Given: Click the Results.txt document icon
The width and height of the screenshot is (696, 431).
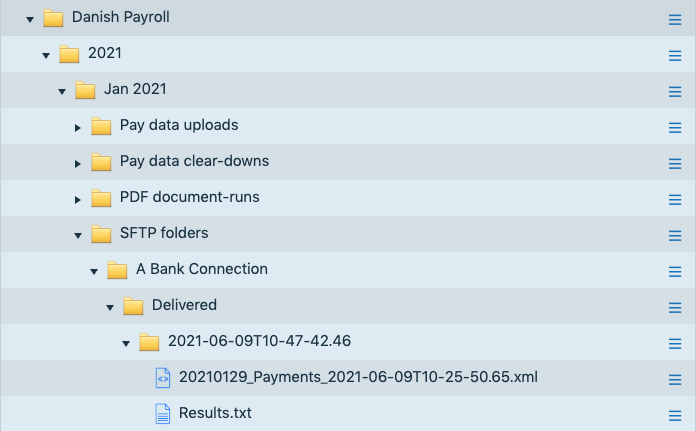Looking at the screenshot, I should pyautogui.click(x=163, y=413).
